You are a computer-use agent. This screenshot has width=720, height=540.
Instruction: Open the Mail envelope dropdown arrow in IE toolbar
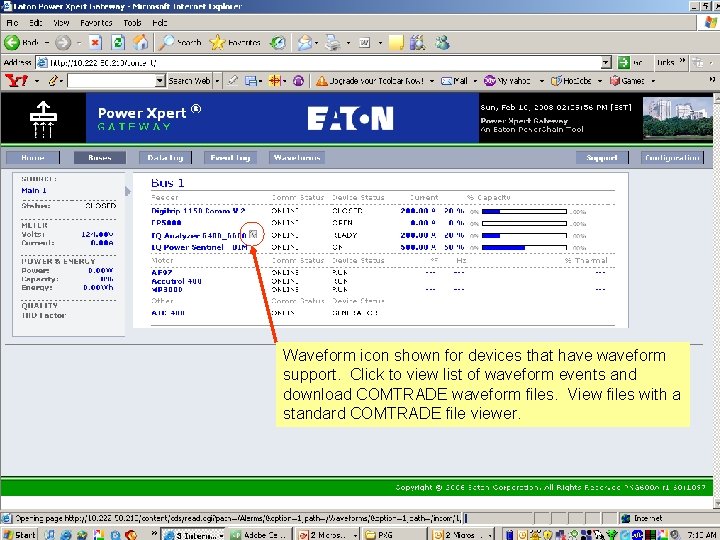pos(316,43)
